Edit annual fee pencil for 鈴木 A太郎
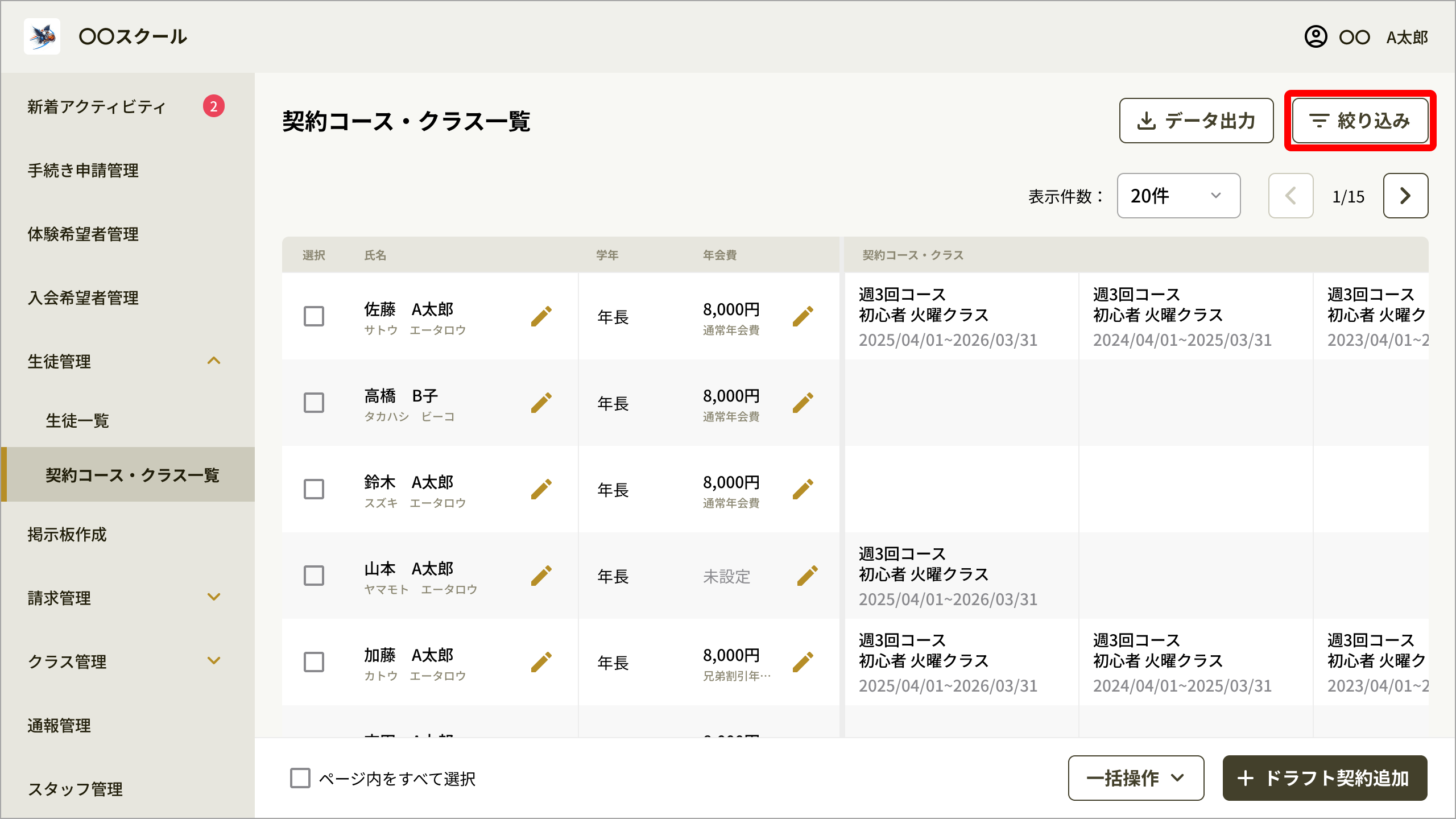The height and width of the screenshot is (819, 1456). [803, 489]
